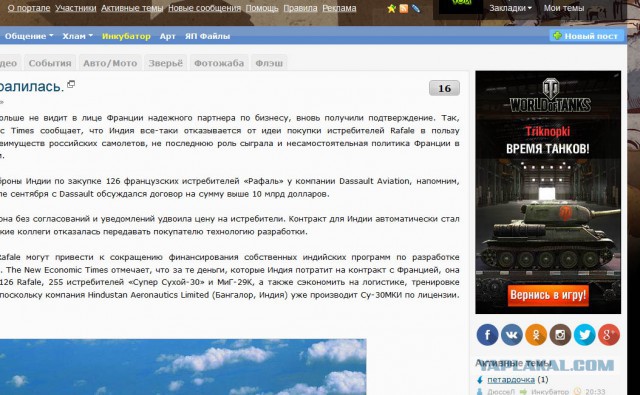The image size is (640, 395).
Task: Open the Instagram social icon
Action: [560, 335]
